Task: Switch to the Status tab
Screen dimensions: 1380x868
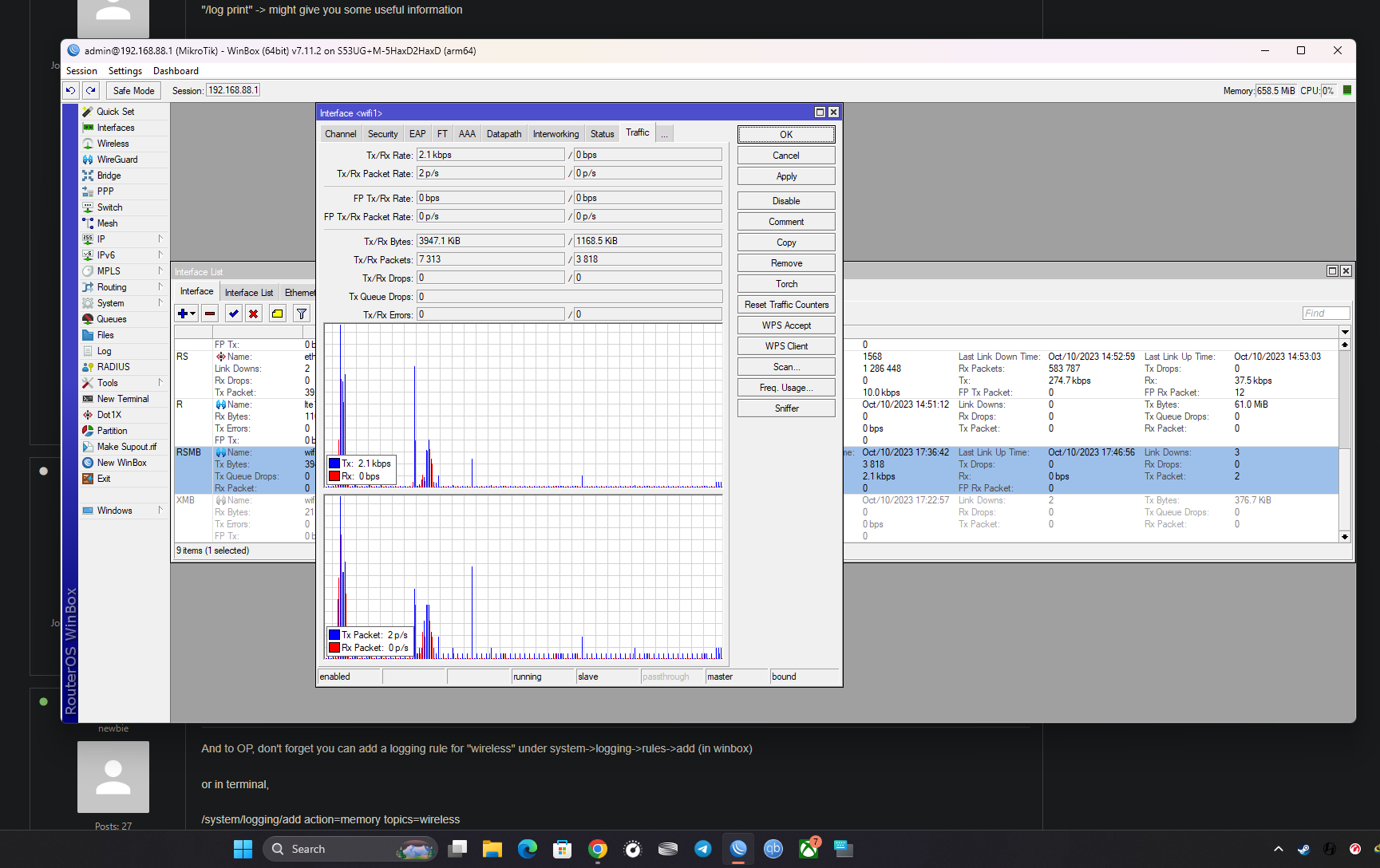Action: click(x=602, y=134)
